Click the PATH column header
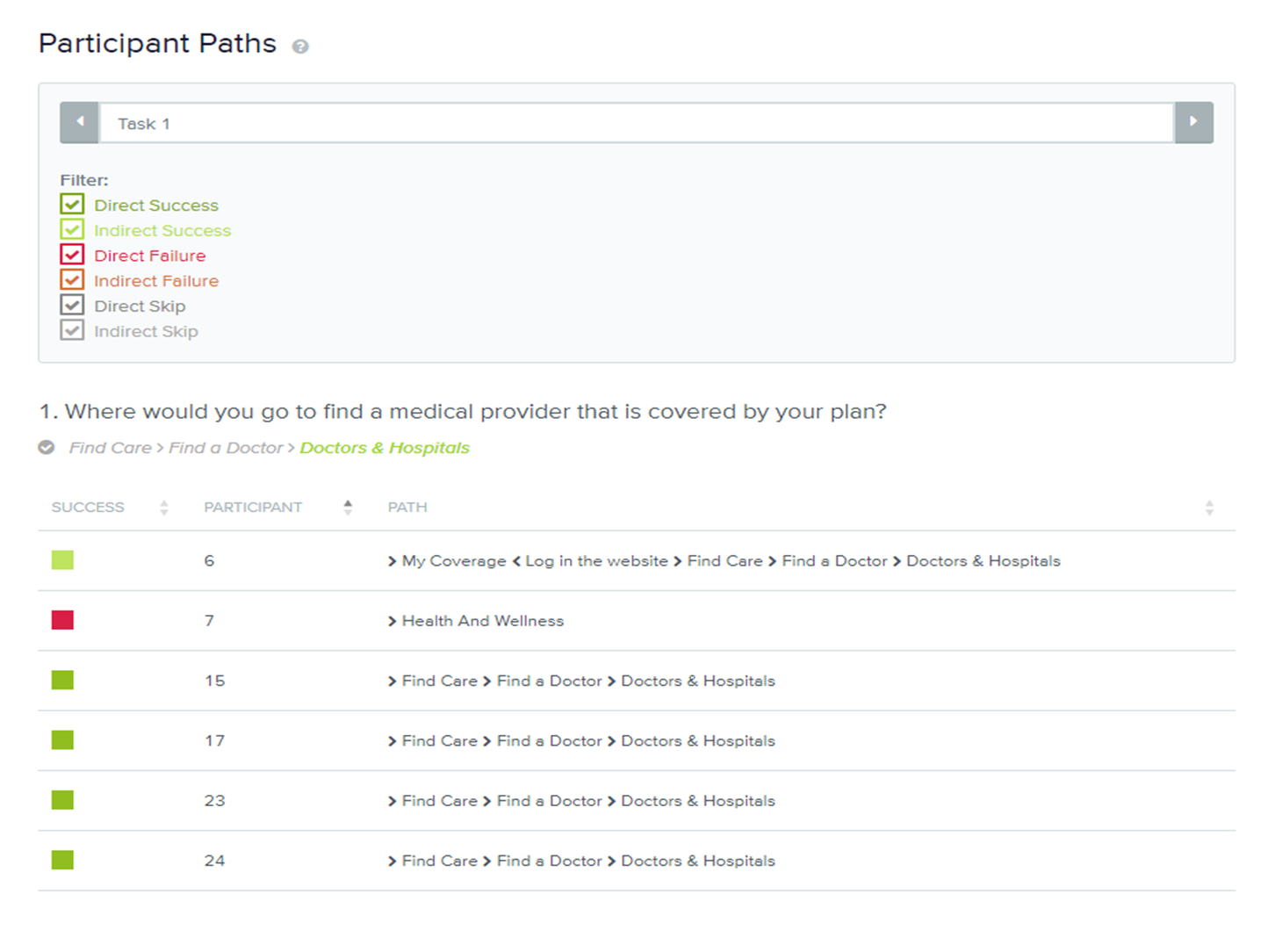The height and width of the screenshot is (952, 1275). click(x=407, y=508)
